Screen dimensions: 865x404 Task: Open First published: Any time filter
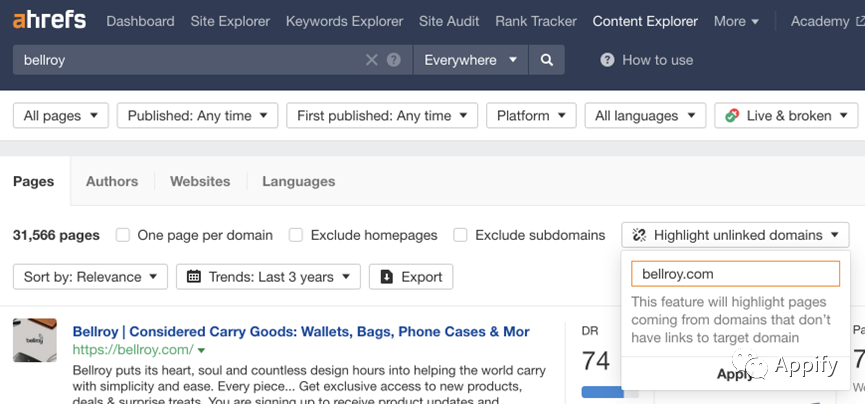coord(382,115)
